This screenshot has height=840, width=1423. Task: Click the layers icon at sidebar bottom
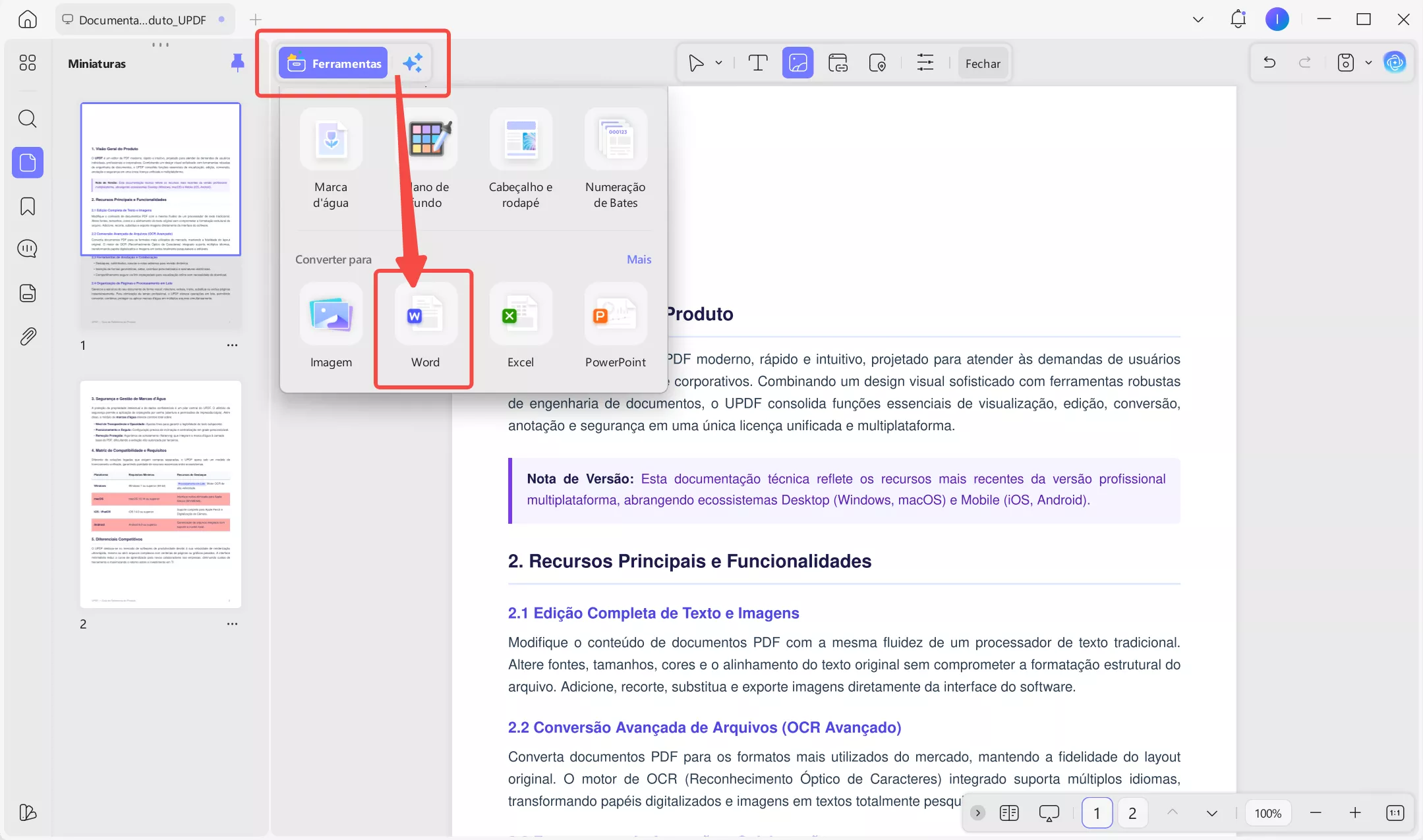[28, 812]
